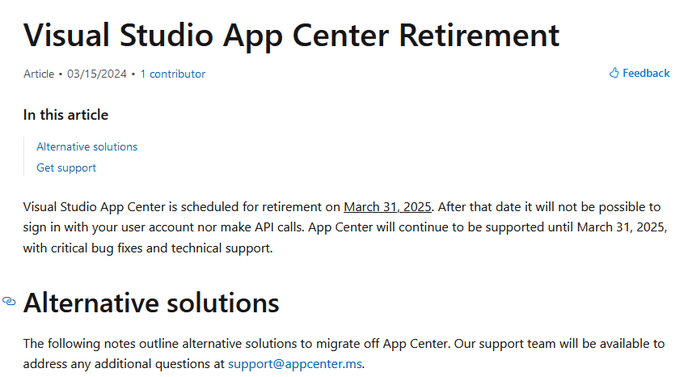Click the Article label near the date

tap(39, 74)
